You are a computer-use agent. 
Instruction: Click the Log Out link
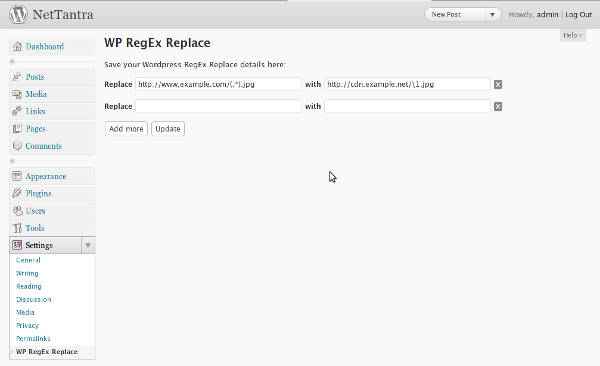[579, 15]
